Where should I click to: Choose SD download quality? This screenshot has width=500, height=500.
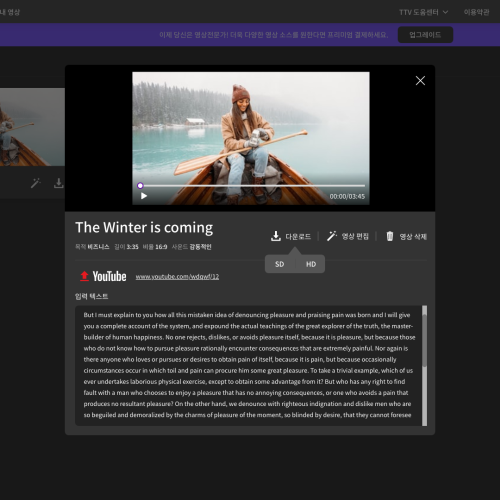(279, 264)
